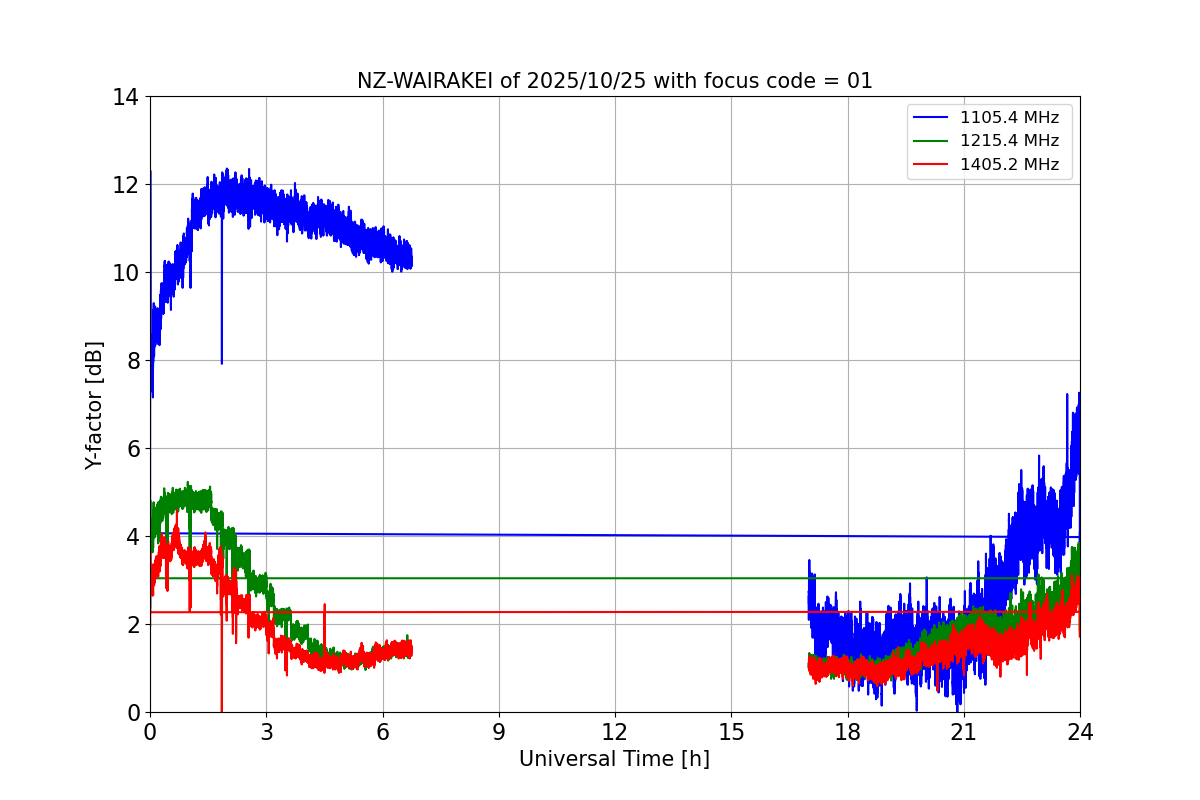Click the green line sample in legend

pyautogui.click(x=932, y=142)
